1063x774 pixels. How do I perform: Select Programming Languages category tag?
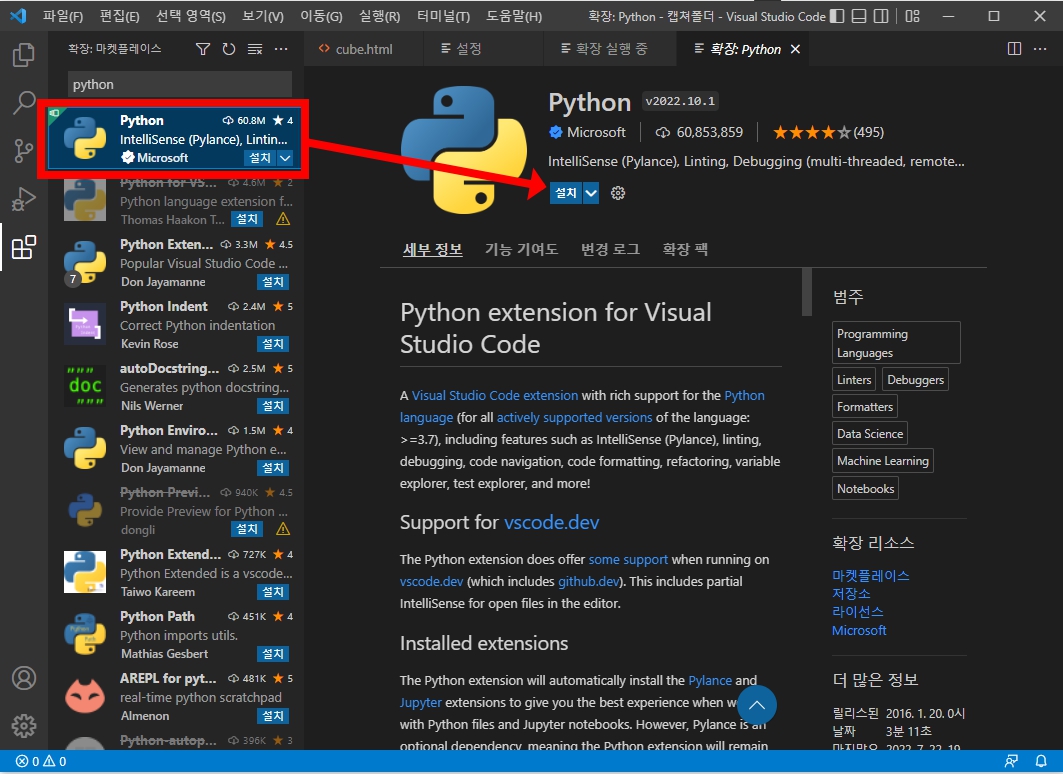click(896, 343)
